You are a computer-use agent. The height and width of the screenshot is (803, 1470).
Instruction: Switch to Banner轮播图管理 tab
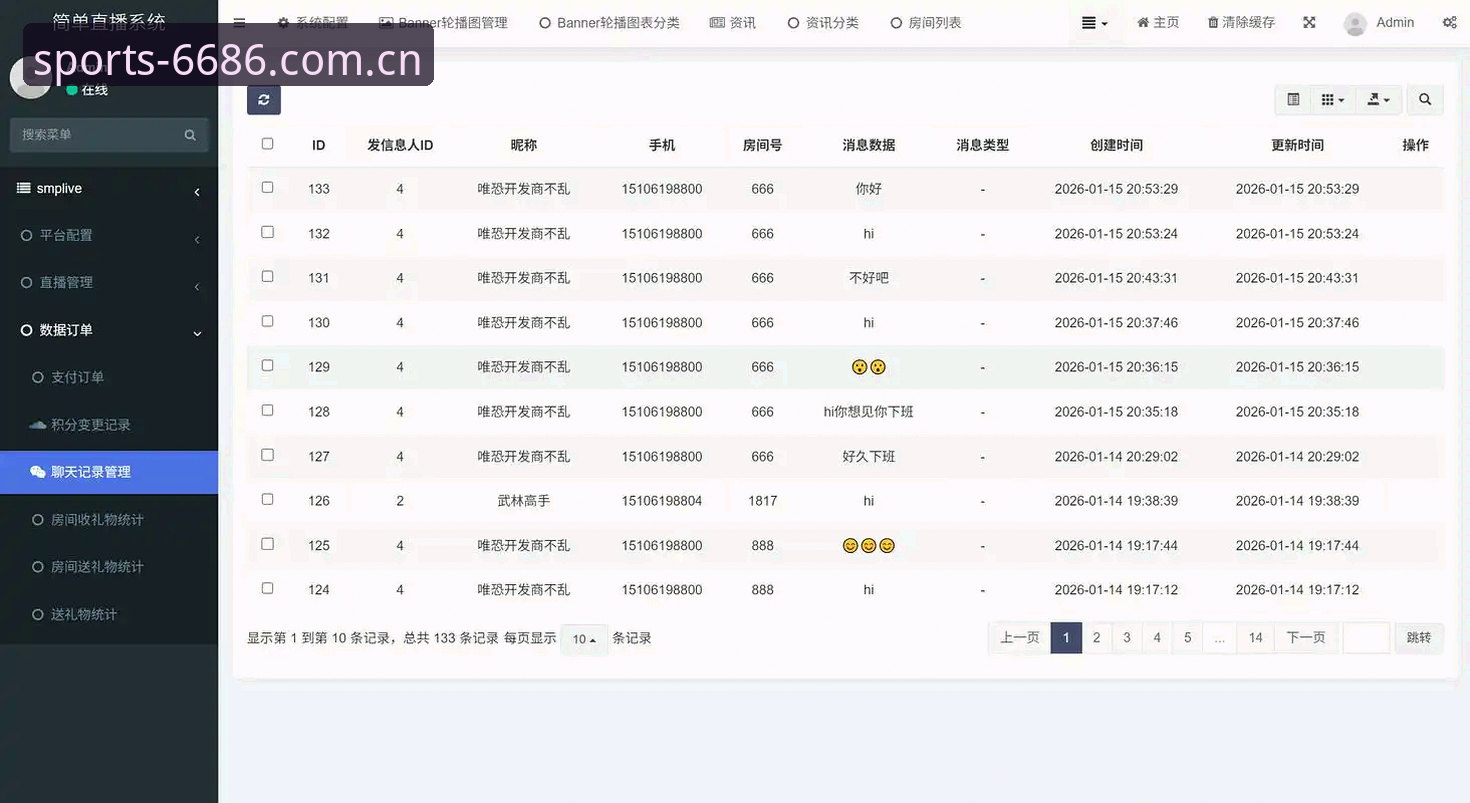443,22
